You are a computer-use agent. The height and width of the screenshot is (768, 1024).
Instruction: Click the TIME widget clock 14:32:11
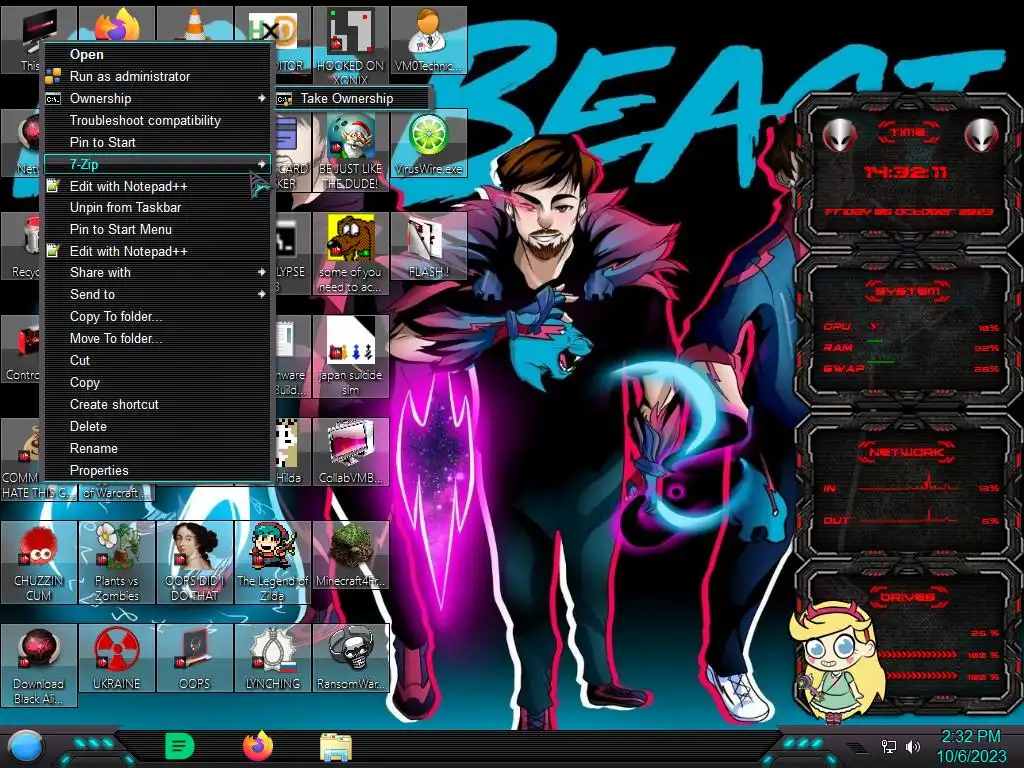[905, 172]
